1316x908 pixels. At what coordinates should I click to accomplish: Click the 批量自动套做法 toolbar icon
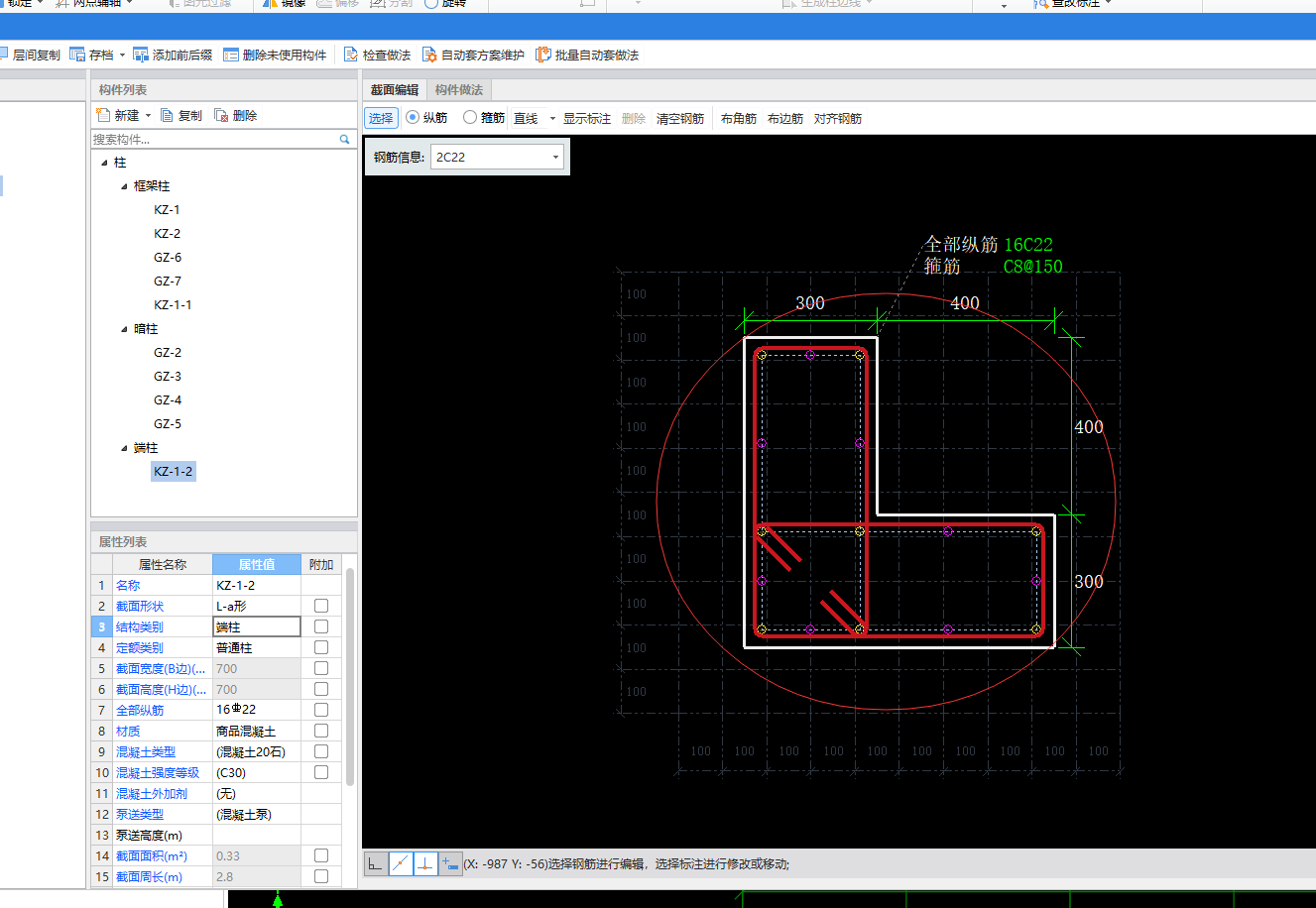(543, 55)
